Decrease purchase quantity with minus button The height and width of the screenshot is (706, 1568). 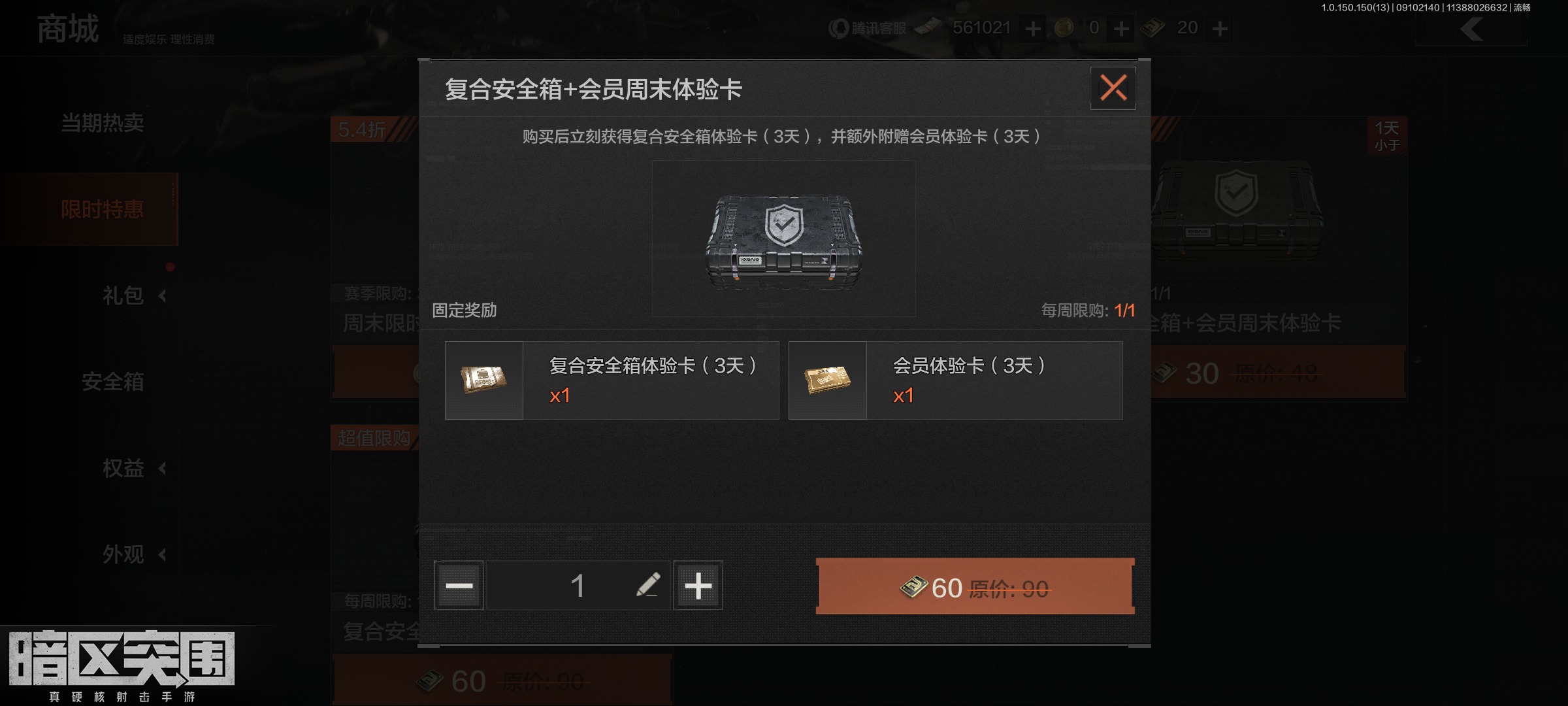(x=459, y=585)
